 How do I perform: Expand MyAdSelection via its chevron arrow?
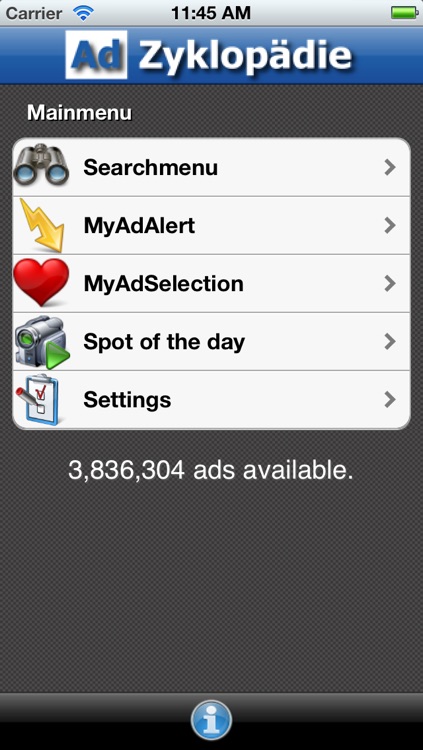390,284
